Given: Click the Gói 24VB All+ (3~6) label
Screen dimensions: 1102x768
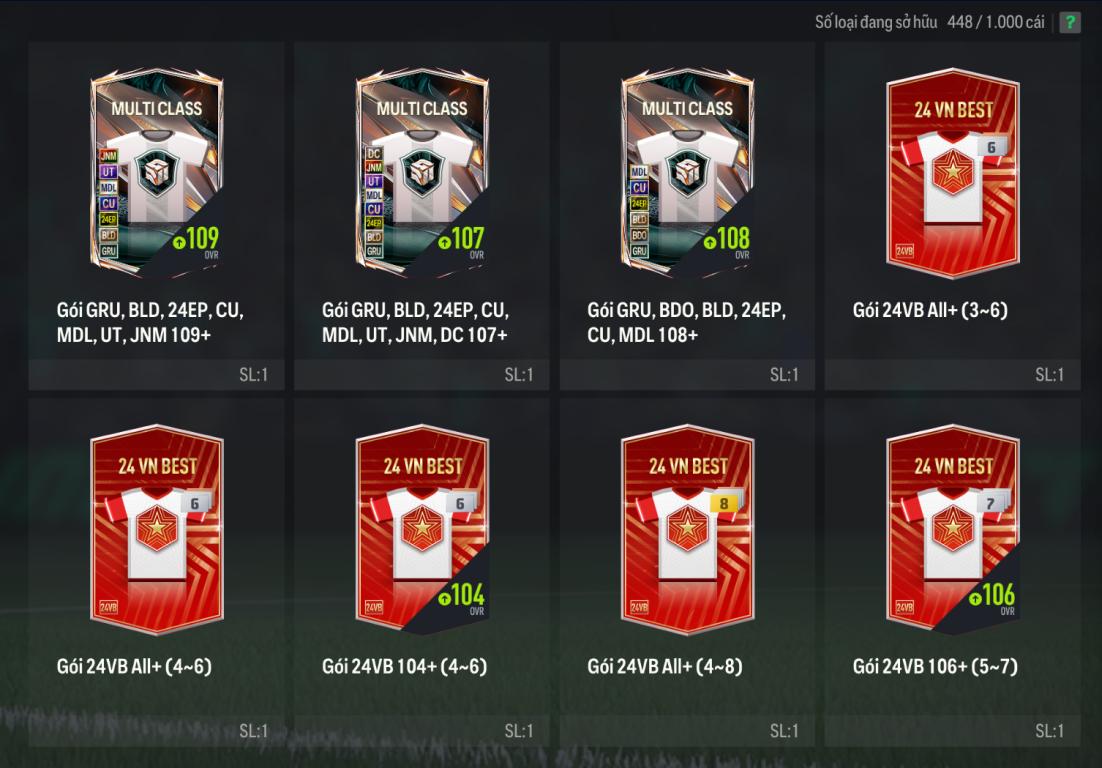Looking at the screenshot, I should [930, 310].
